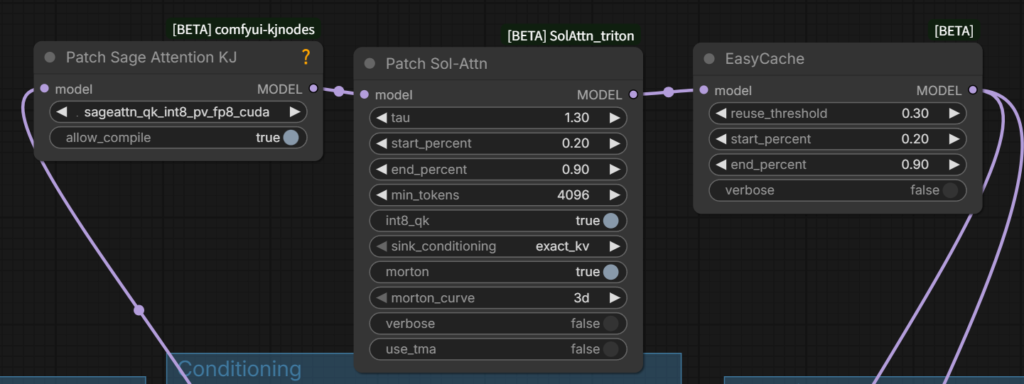The width and height of the screenshot is (1024, 384).
Task: Toggle int8_qk in Patch Sol-Attn
Action: pos(498,221)
